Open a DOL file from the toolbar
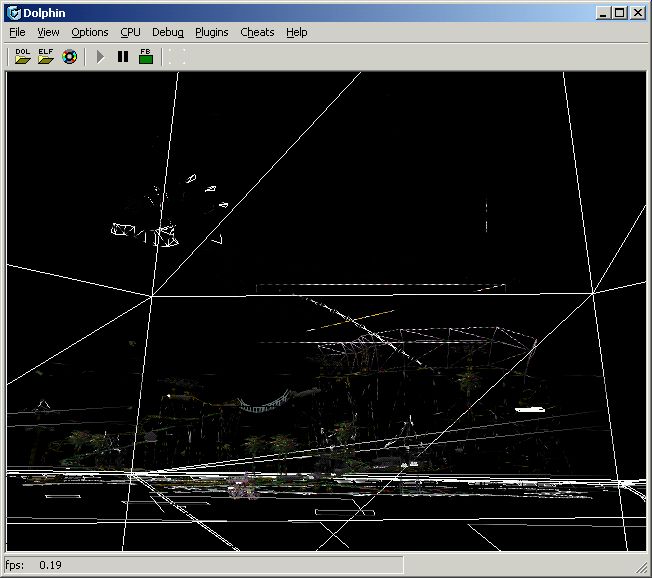The image size is (652, 578). tap(22, 56)
